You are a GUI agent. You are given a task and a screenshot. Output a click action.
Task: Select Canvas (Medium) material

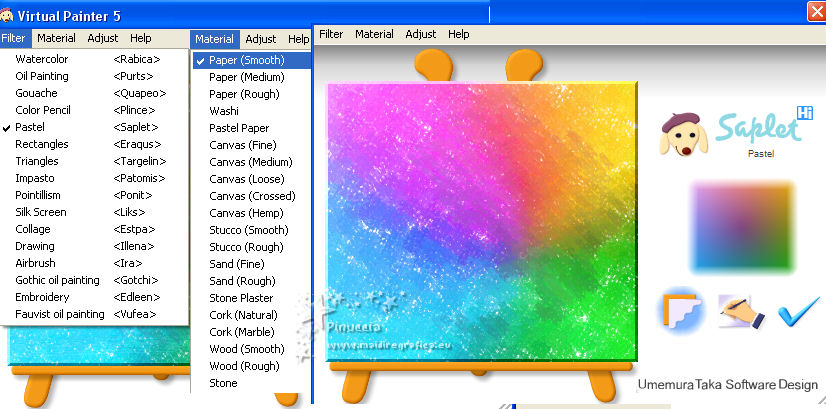251,162
